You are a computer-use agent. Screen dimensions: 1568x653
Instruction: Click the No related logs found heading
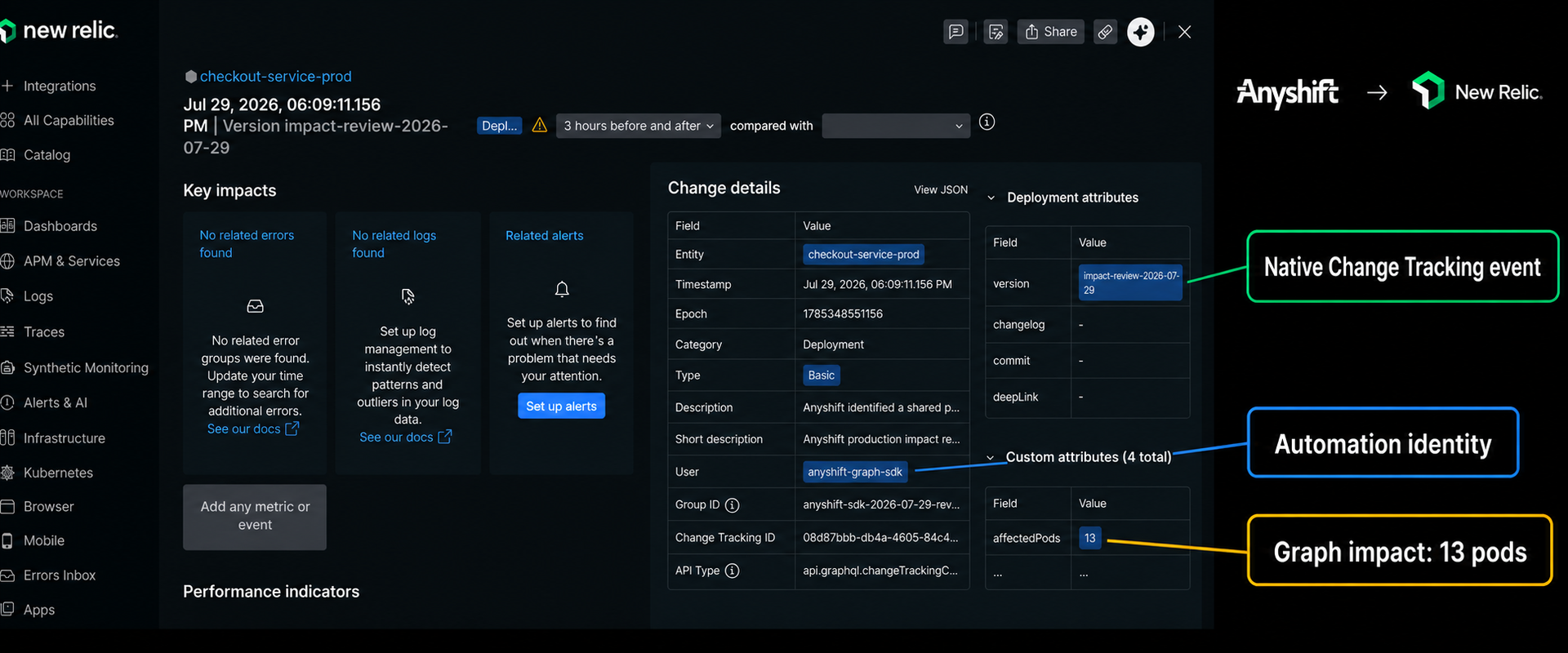click(x=394, y=244)
